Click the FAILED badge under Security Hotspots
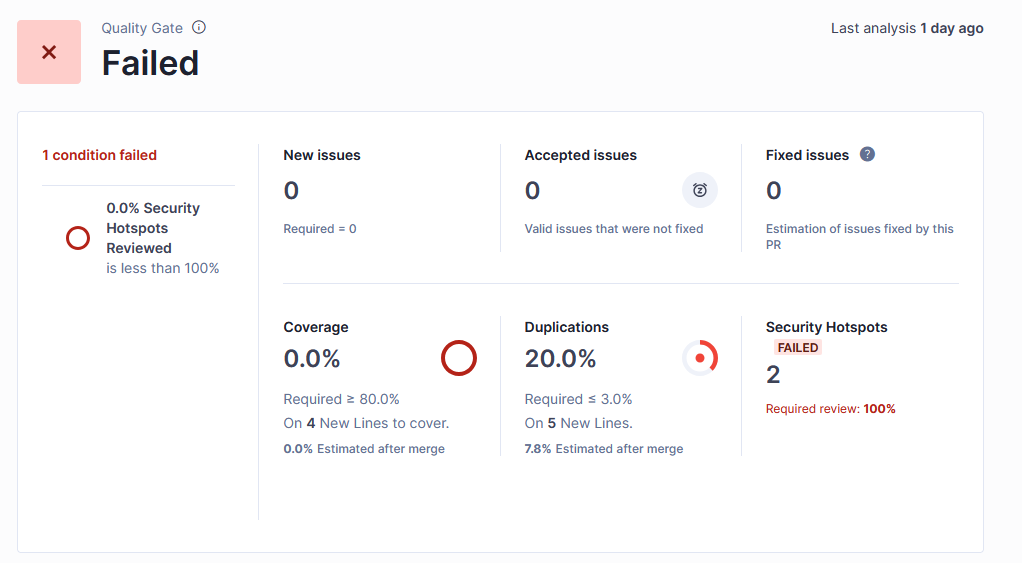1022x563 pixels. click(x=798, y=348)
